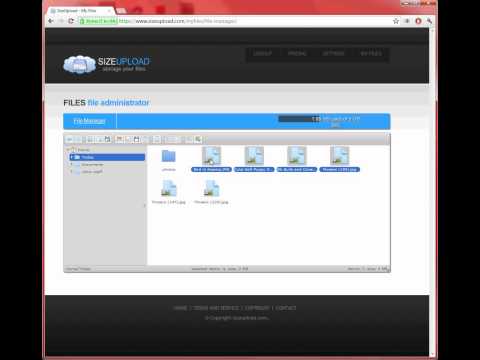Click the HOME footer link
Screen dimensions: 480x360
coord(180,308)
